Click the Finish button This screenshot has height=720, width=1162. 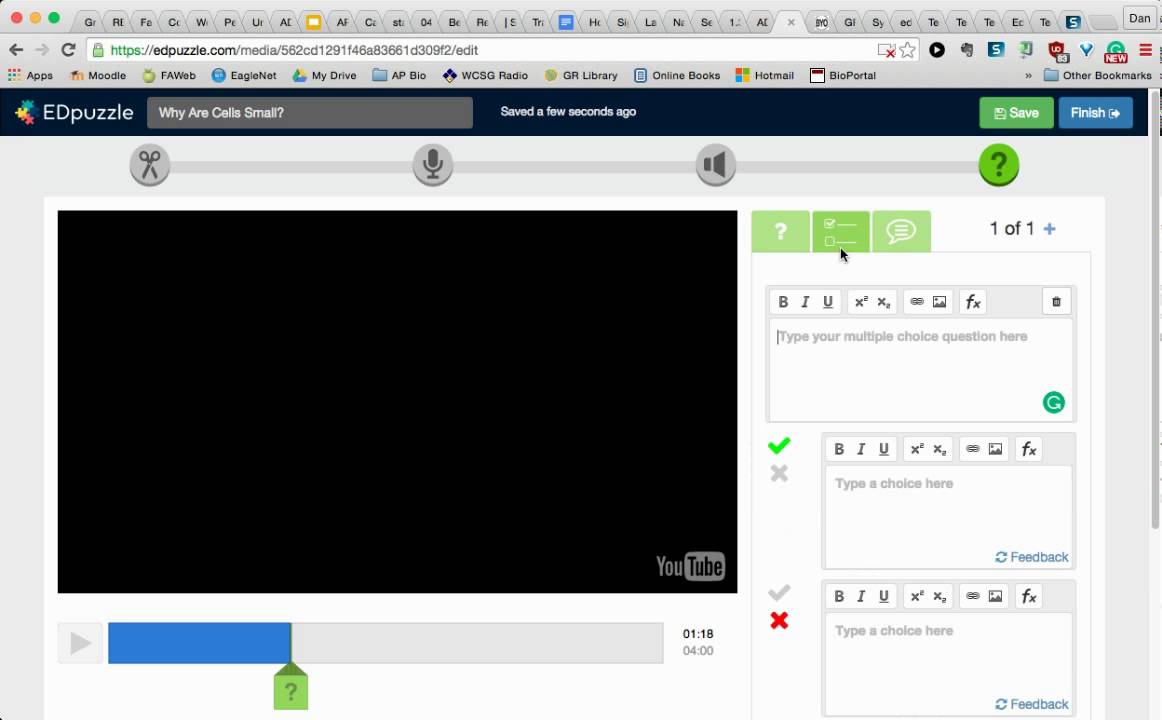tap(1095, 113)
